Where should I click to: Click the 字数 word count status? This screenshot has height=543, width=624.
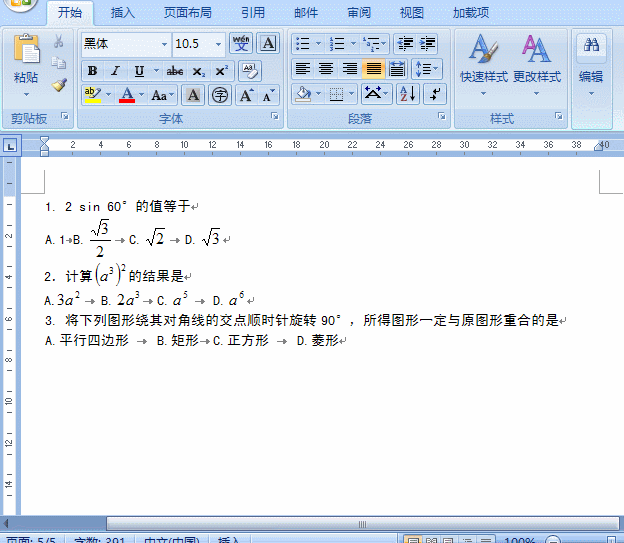[99, 540]
